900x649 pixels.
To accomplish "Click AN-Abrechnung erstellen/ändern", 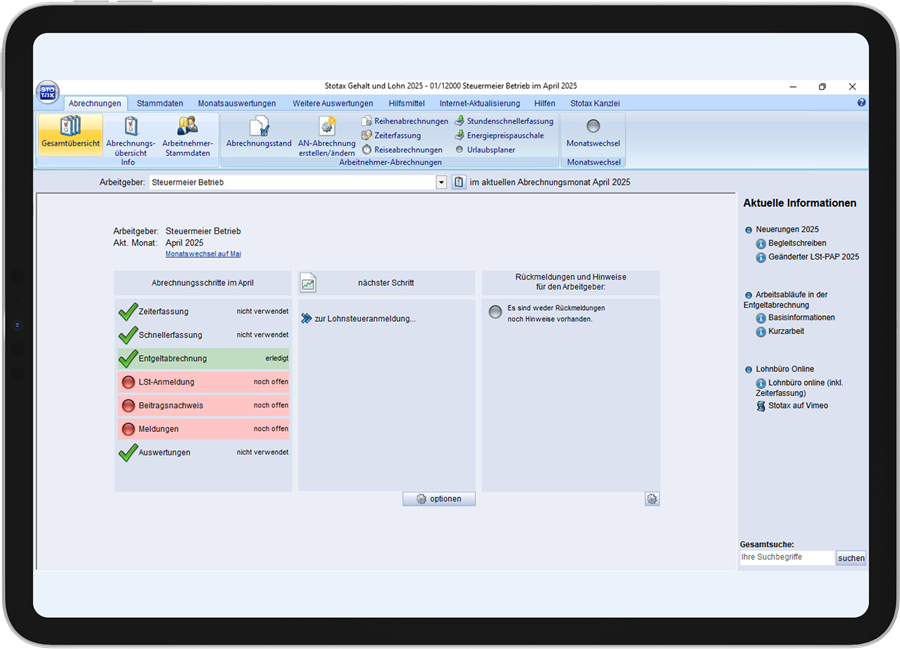I will 327,138.
